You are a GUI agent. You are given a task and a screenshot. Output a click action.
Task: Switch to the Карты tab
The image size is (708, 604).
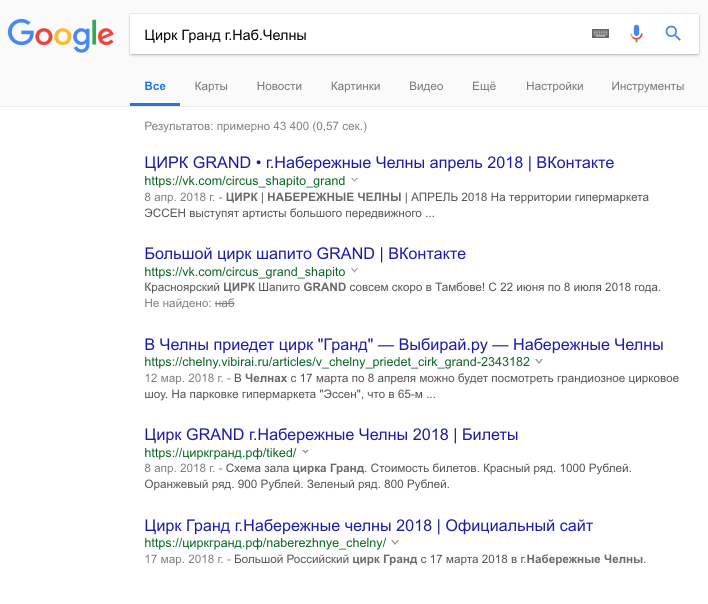tap(211, 86)
